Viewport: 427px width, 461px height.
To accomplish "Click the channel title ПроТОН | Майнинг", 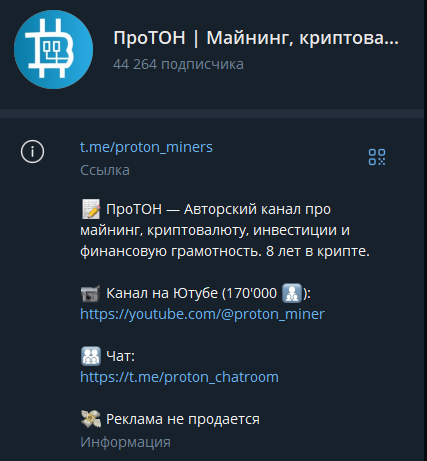I will 256,38.
